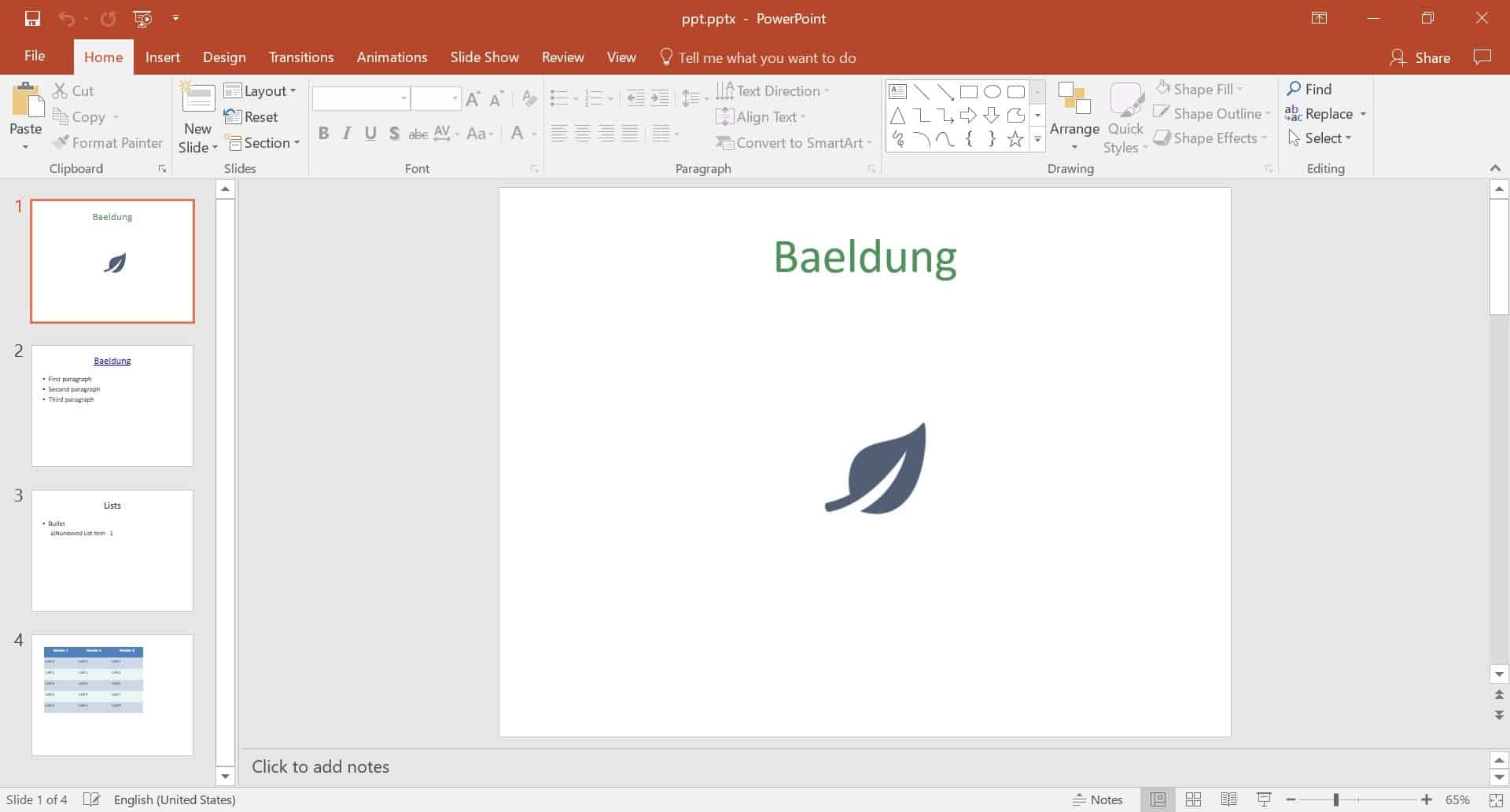Open Line Spacing menu

[694, 98]
